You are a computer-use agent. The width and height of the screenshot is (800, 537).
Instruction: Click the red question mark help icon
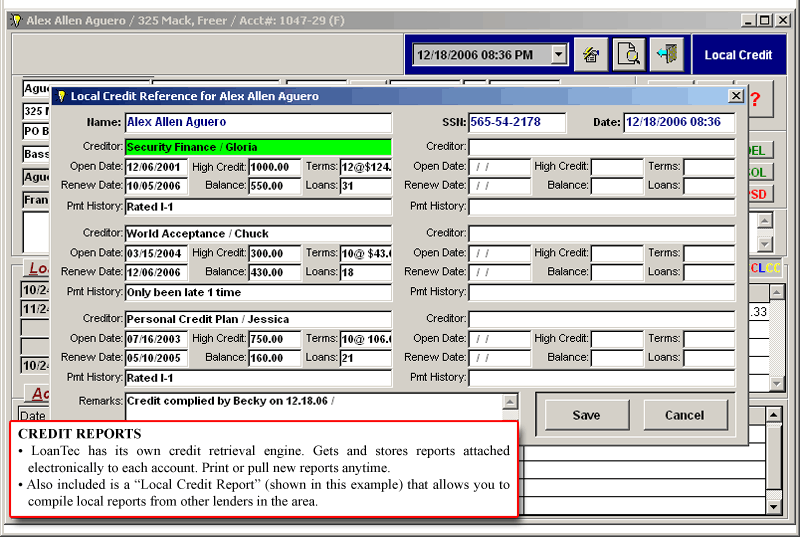[756, 99]
